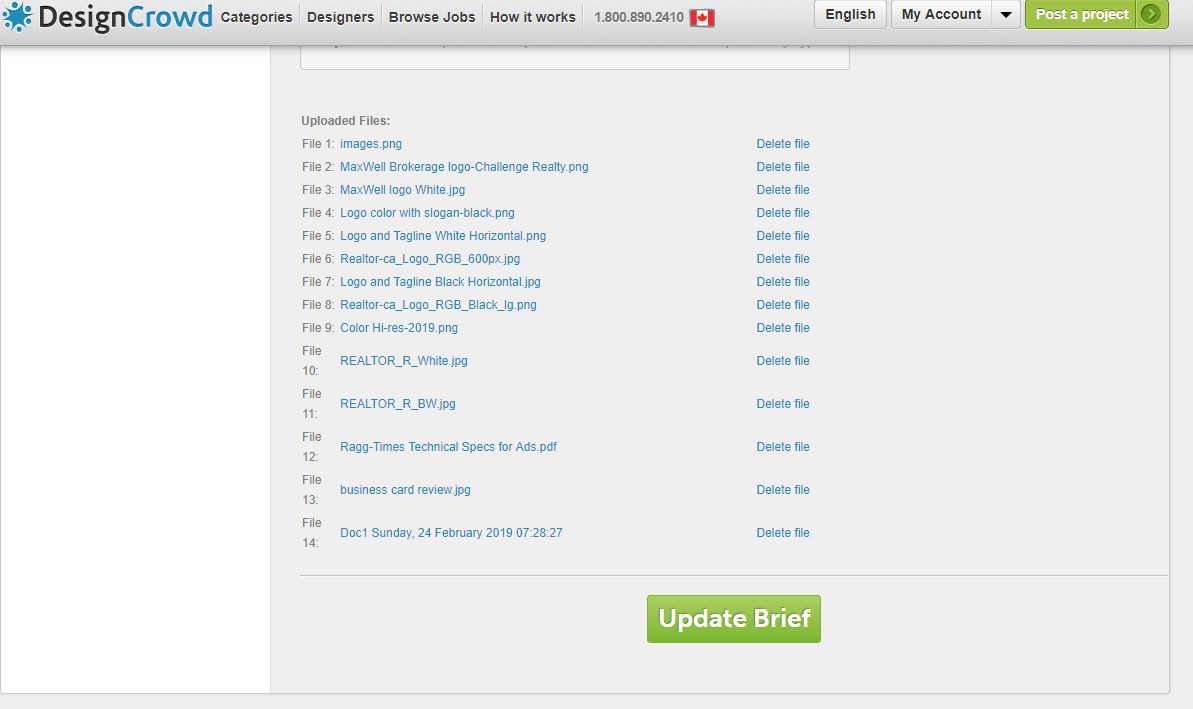Select How it works in the navigation
Screen dimensions: 1193x709
pos(532,17)
